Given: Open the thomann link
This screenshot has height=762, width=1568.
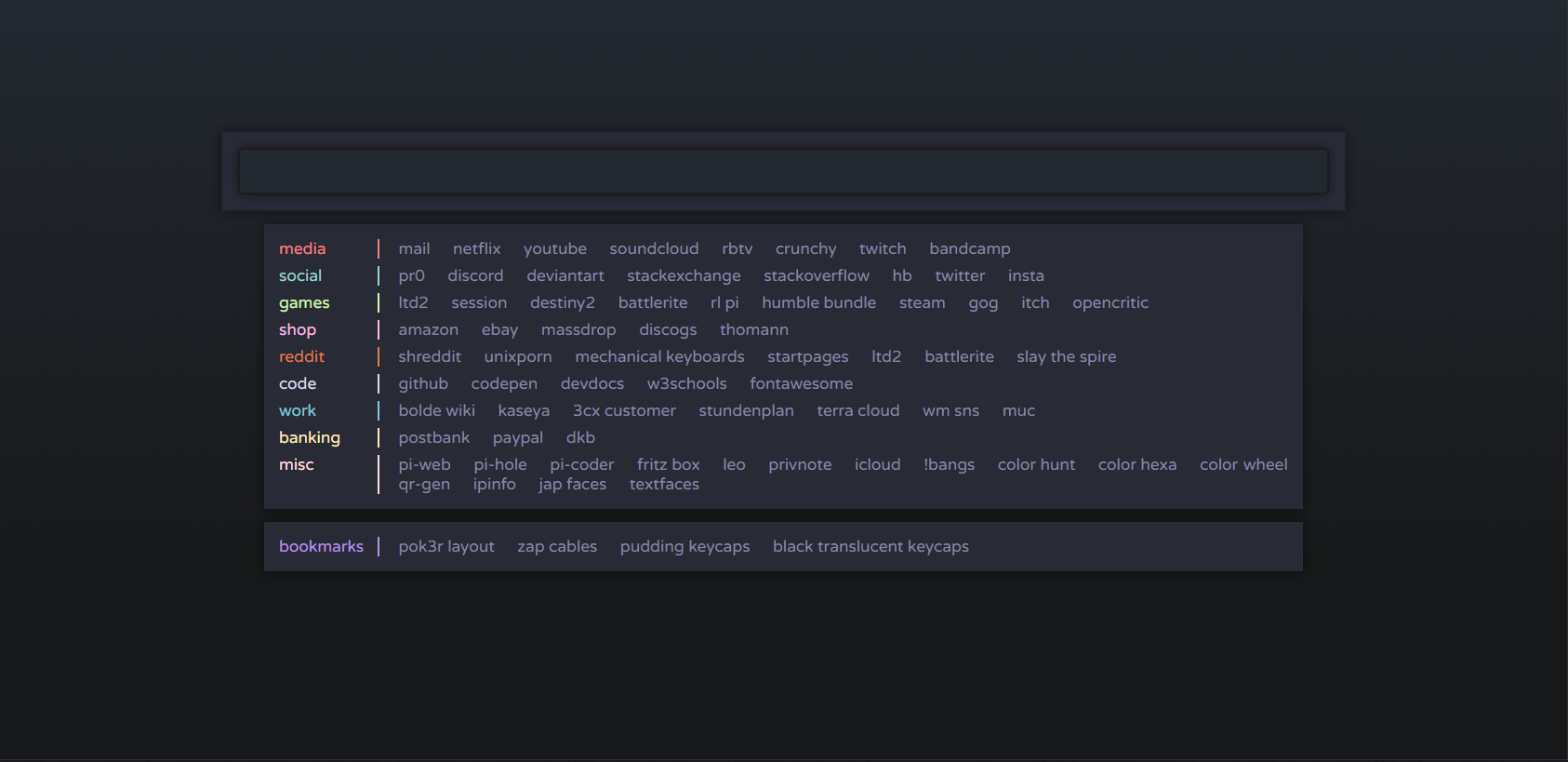Looking at the screenshot, I should pos(753,329).
